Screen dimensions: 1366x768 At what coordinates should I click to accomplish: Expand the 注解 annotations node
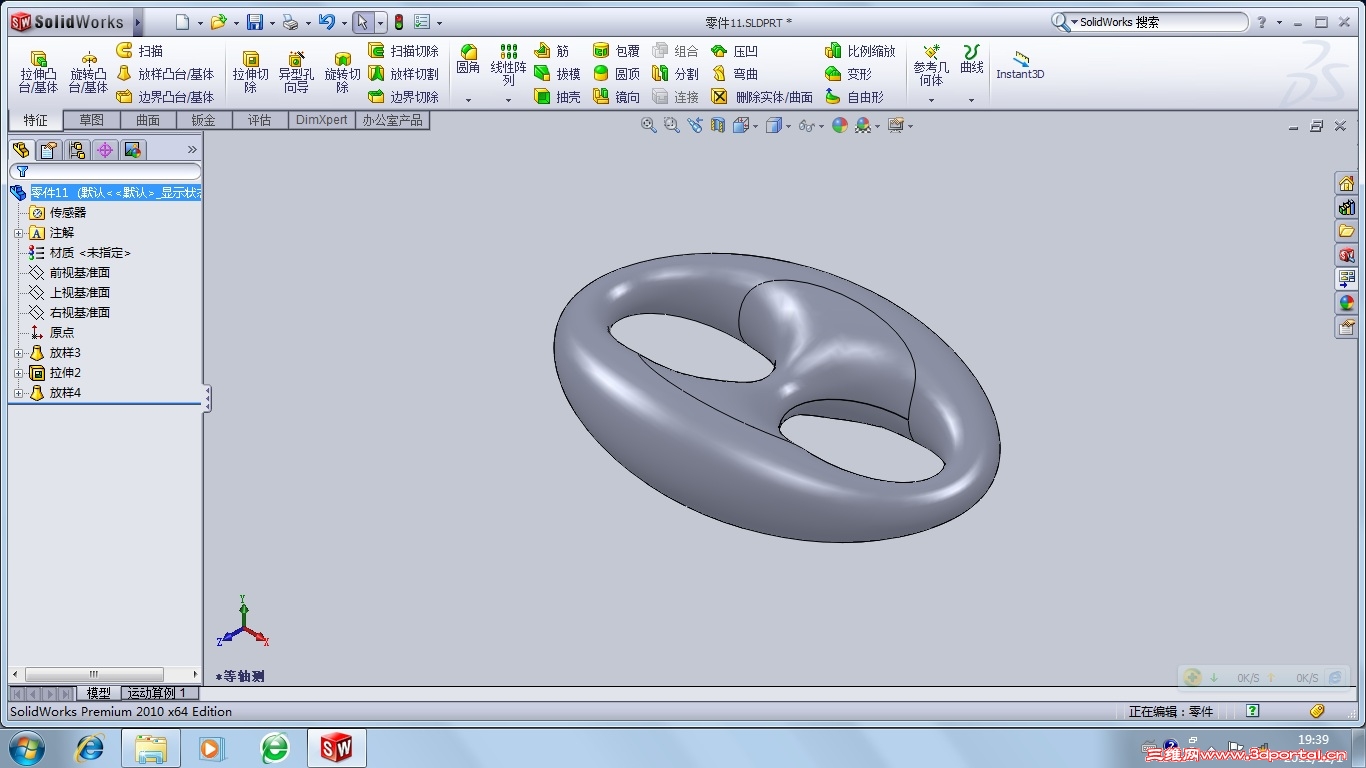[x=18, y=233]
